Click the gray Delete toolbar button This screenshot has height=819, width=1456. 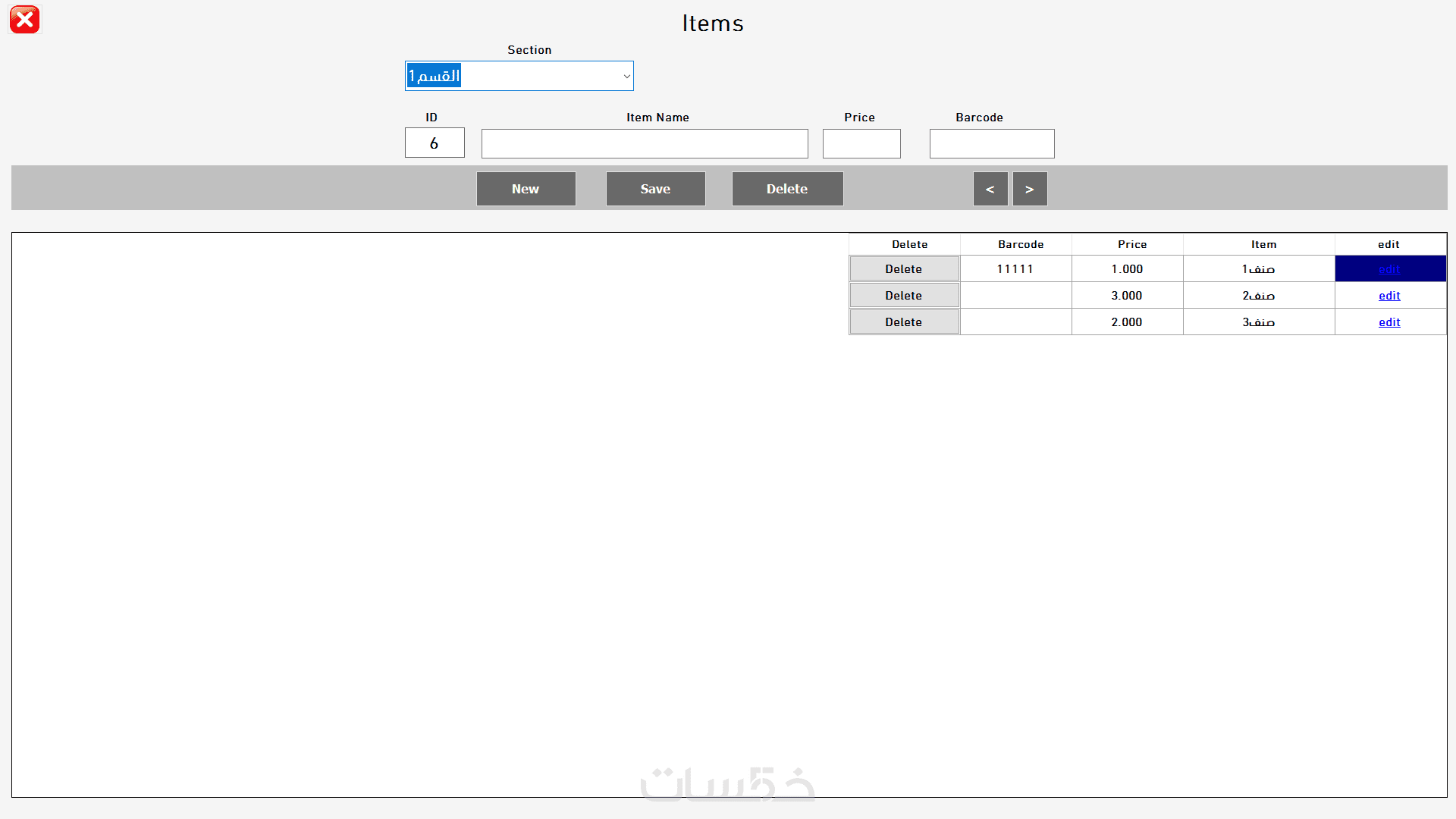[x=787, y=189]
